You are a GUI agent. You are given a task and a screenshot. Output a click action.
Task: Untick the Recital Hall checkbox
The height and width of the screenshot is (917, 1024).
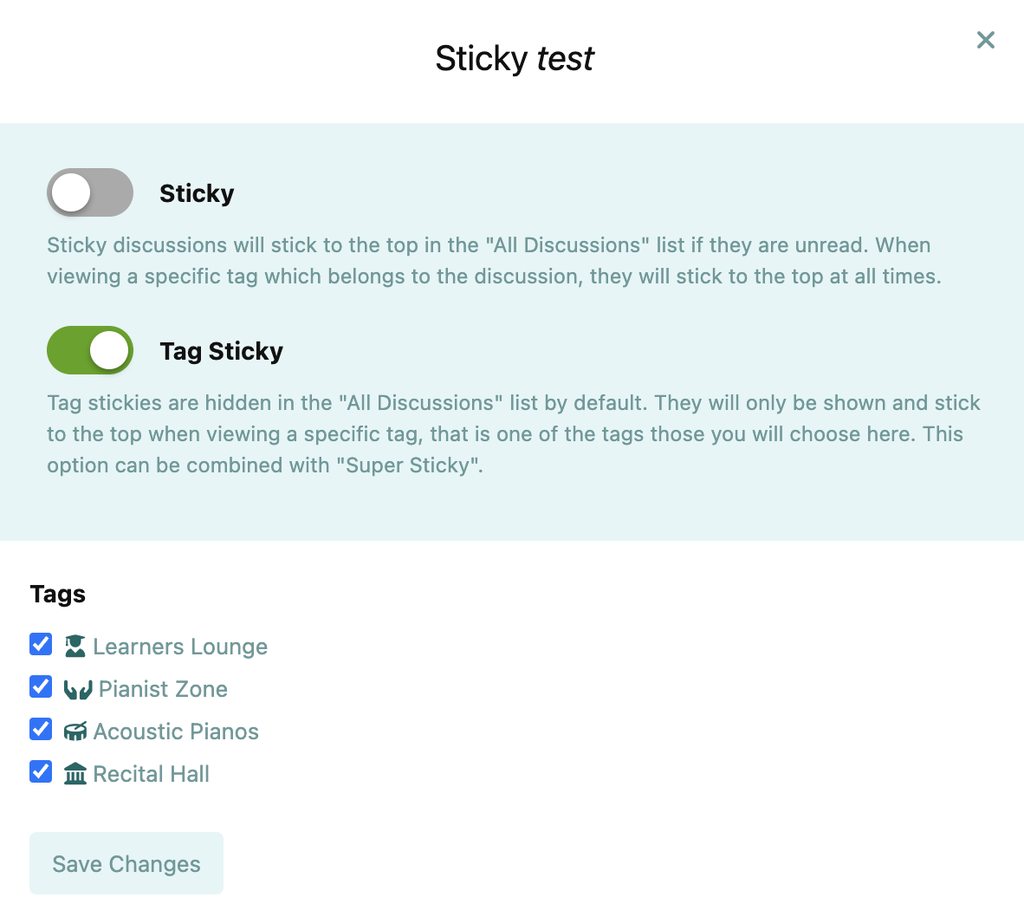41,772
